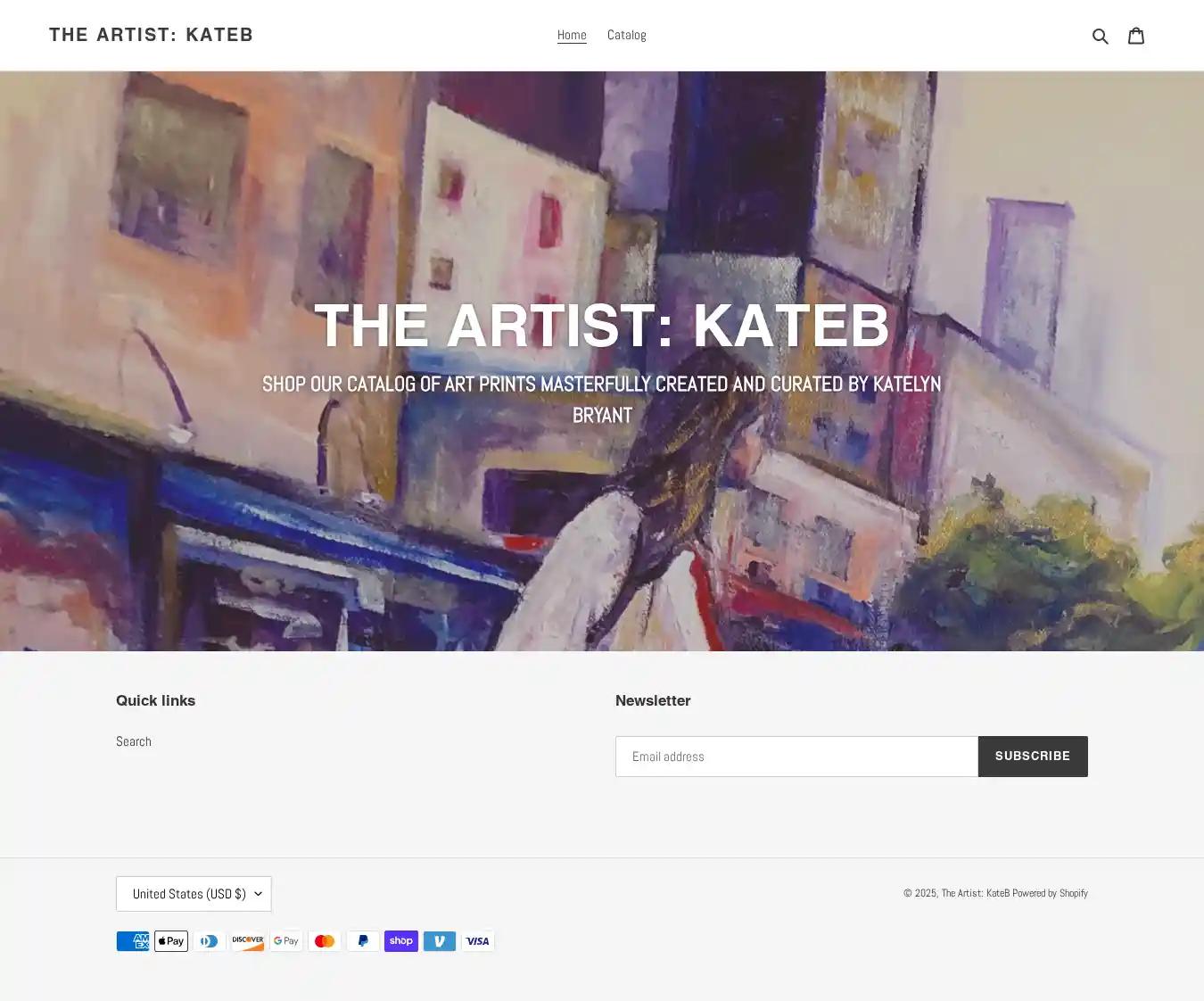Focus the Email address input field
Screen dimensions: 1204x1001
click(796, 757)
